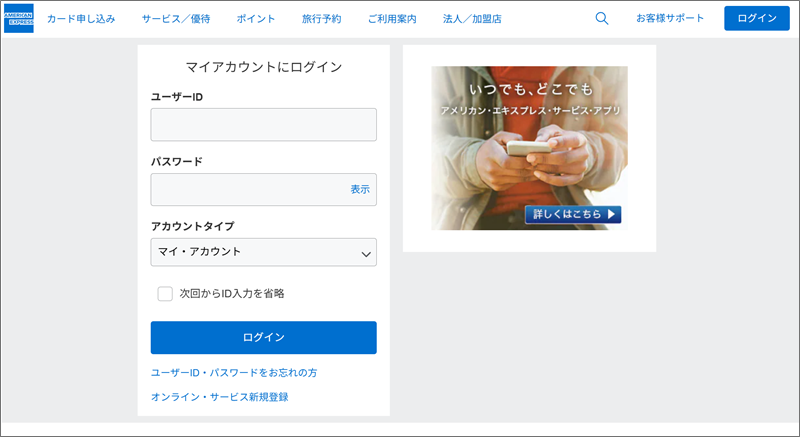Viewport: 800px width, 437px height.
Task: Open カード申し込み menu
Action: 81,19
